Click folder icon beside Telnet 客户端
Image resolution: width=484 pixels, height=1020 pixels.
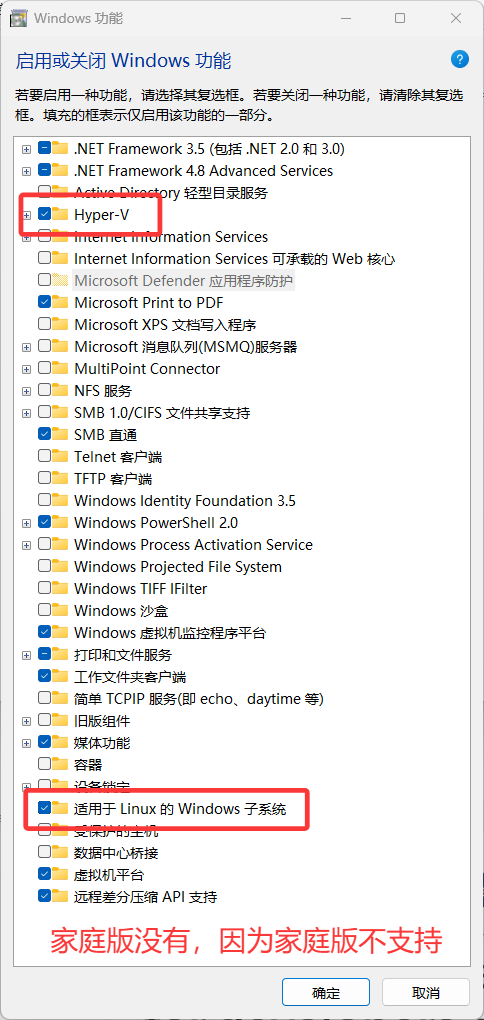click(60, 456)
